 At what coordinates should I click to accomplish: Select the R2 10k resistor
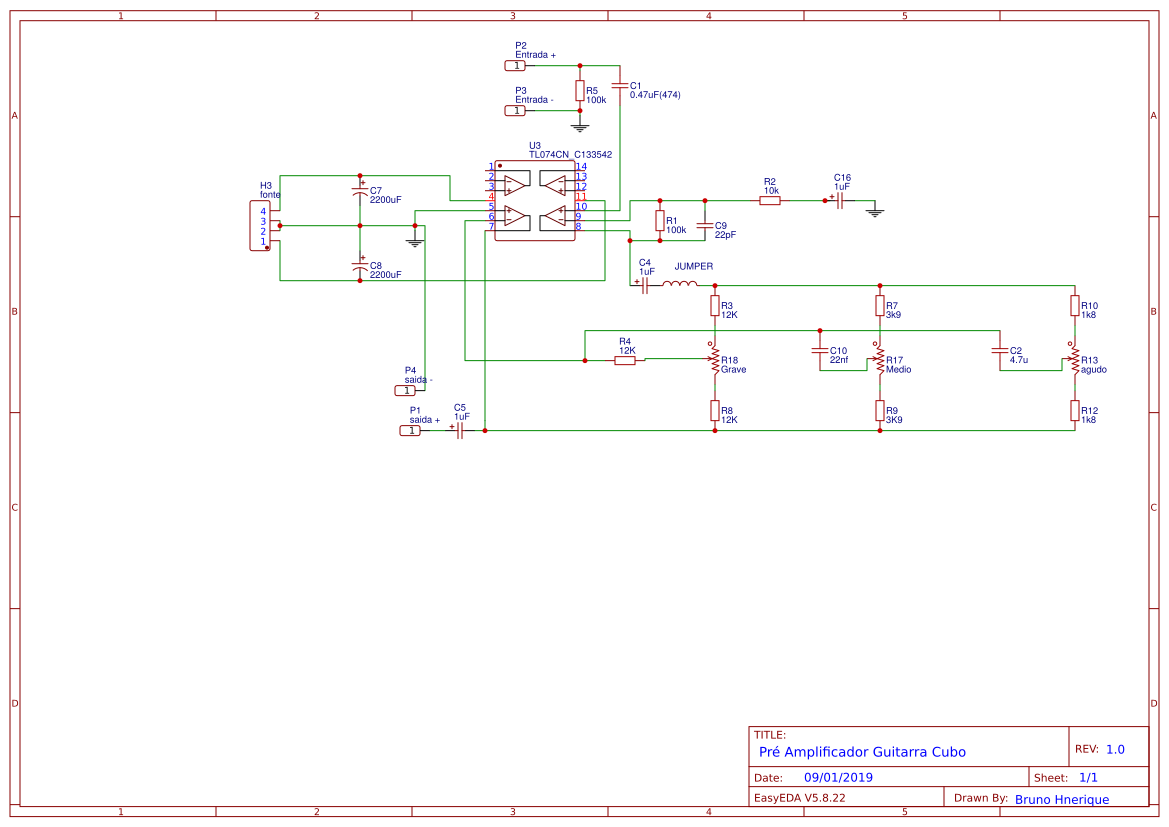click(x=769, y=200)
